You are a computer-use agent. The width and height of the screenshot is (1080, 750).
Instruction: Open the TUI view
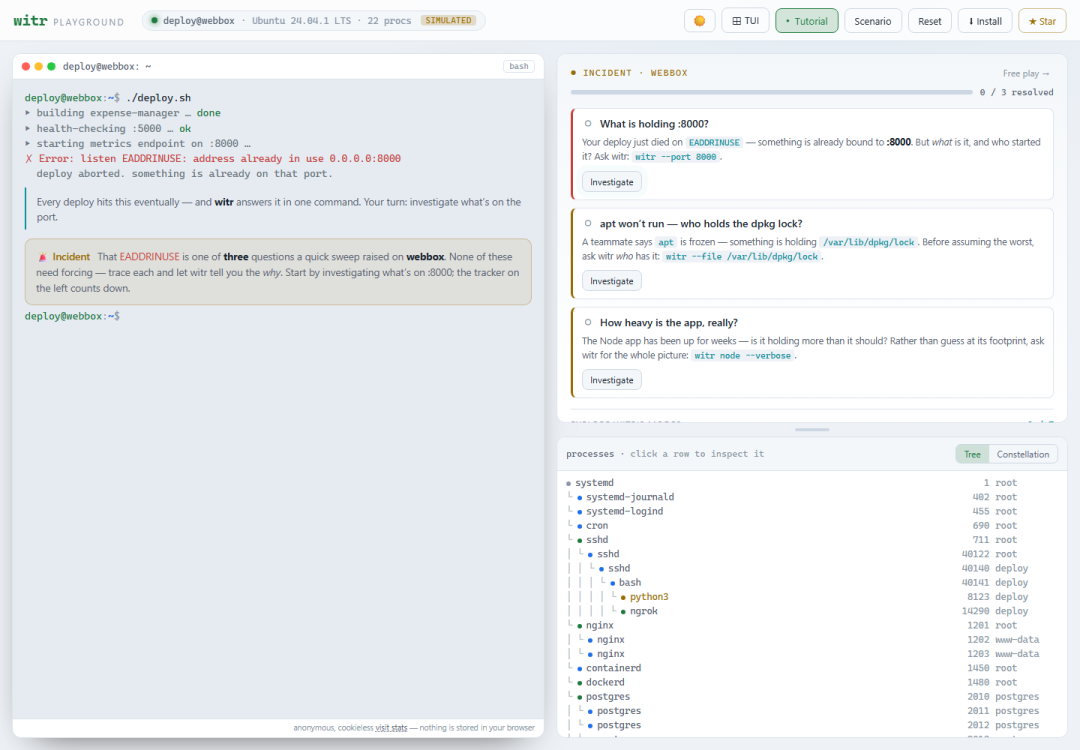pyautogui.click(x=745, y=21)
